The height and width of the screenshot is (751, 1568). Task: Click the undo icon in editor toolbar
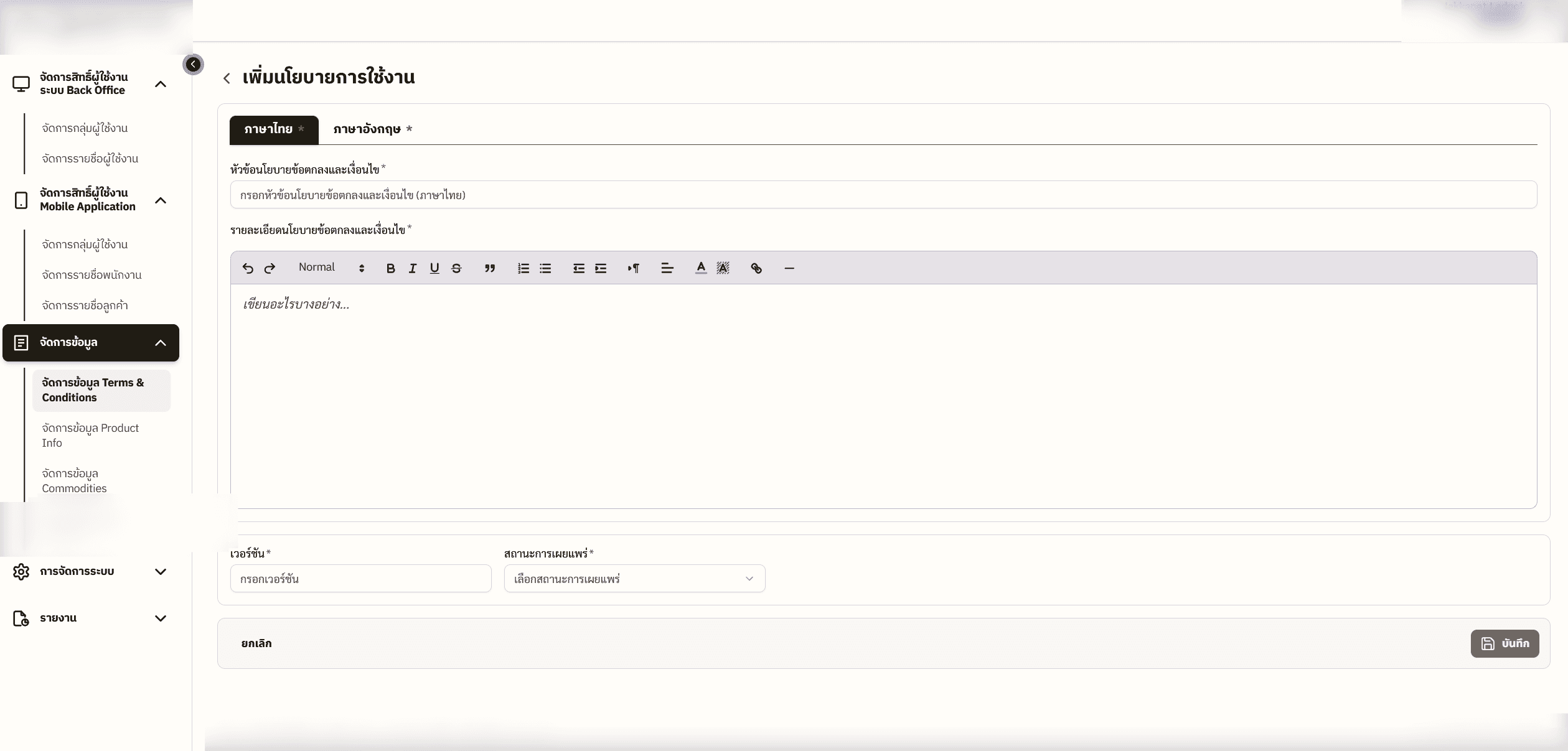(248, 268)
